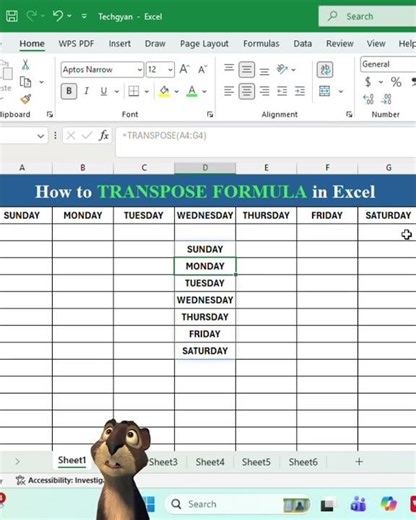
Task: Toggle Center horizontal alignment
Action: coord(247,91)
